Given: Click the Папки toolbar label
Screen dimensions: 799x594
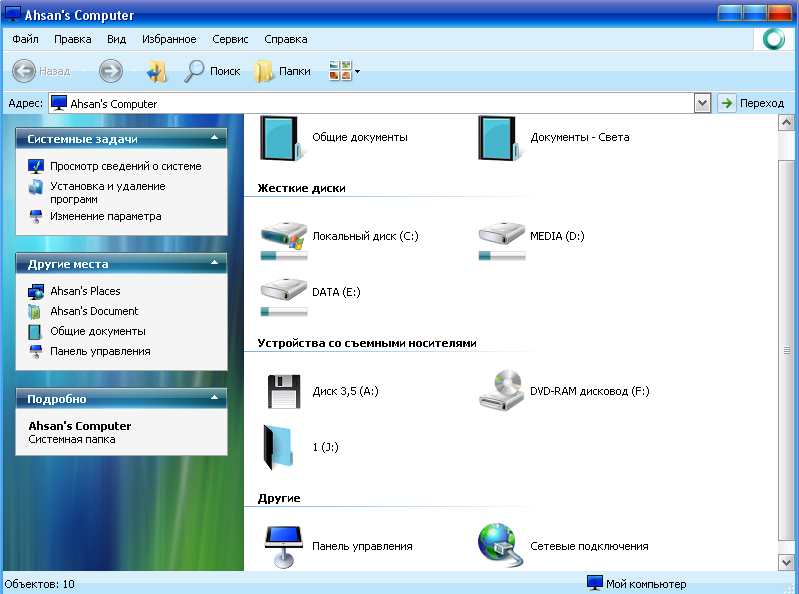Looking at the screenshot, I should pos(295,71).
